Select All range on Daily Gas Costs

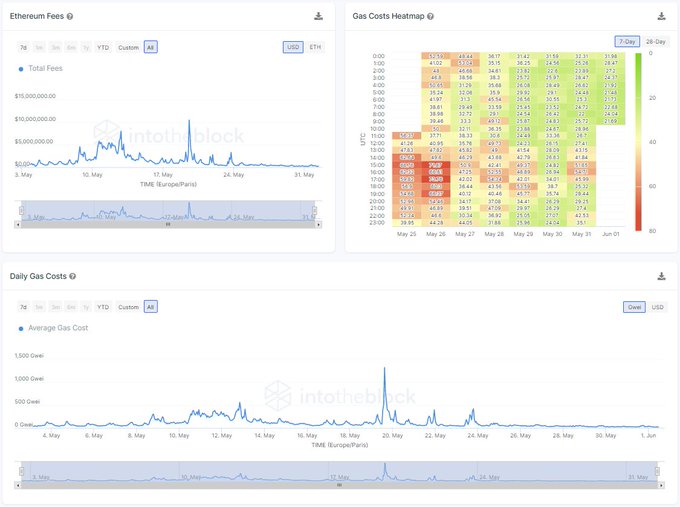coord(150,307)
